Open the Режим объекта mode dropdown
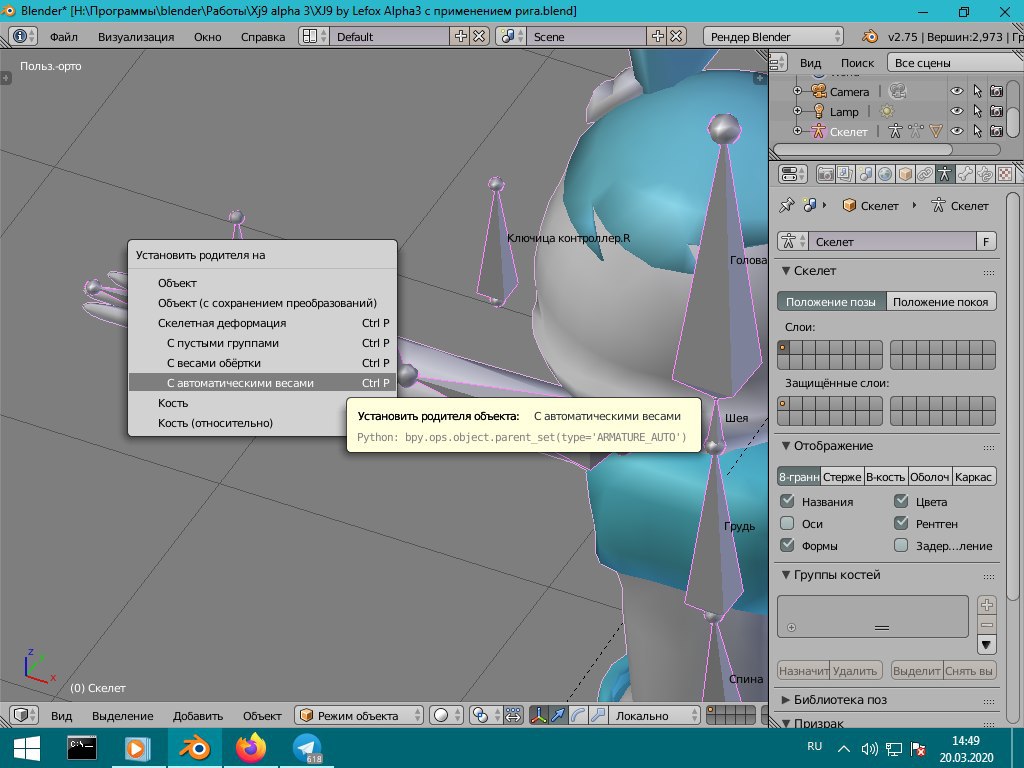Screen dimensions: 1024x768 (359, 715)
